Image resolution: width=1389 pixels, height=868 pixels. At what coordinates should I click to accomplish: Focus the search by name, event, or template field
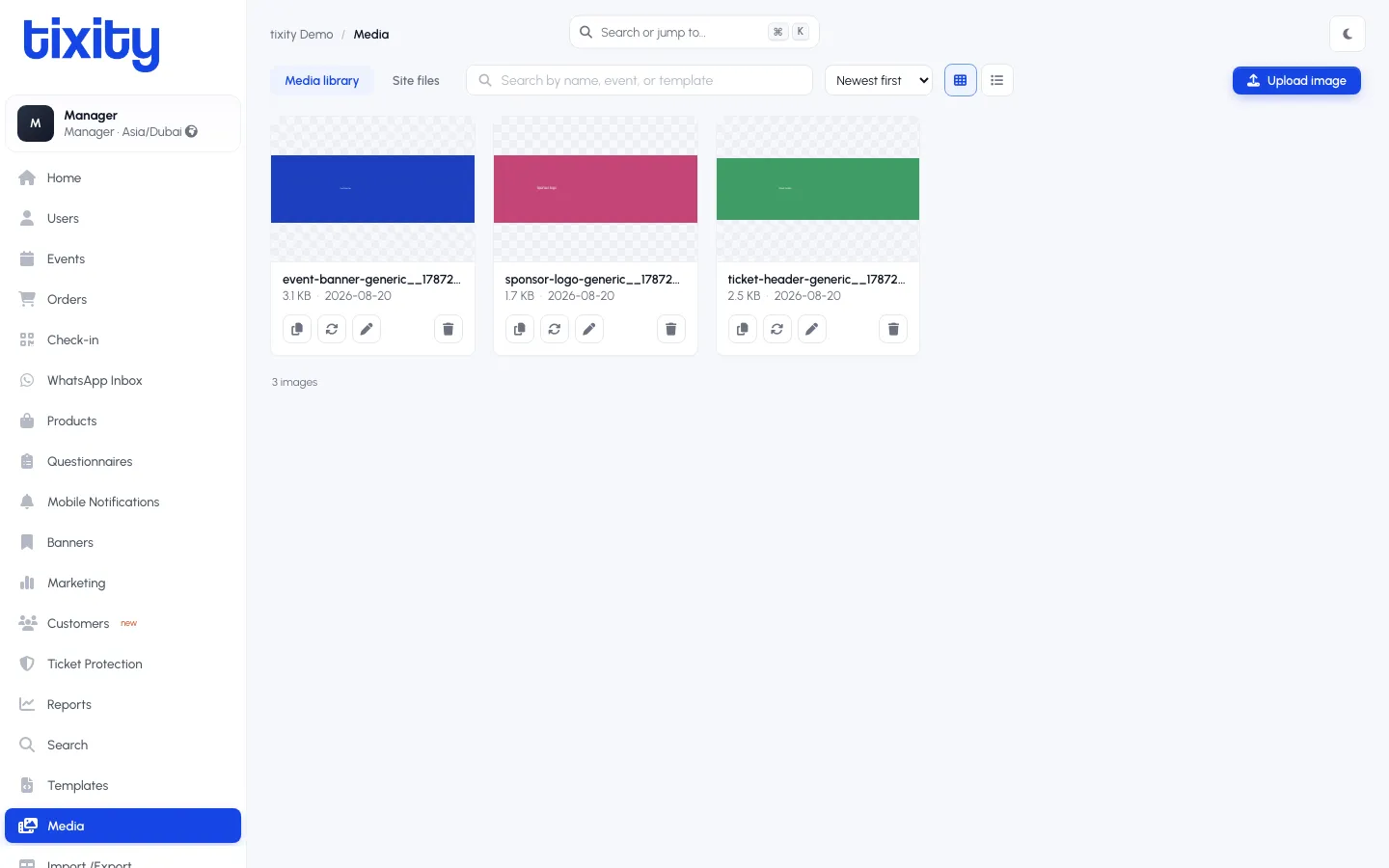coord(640,80)
